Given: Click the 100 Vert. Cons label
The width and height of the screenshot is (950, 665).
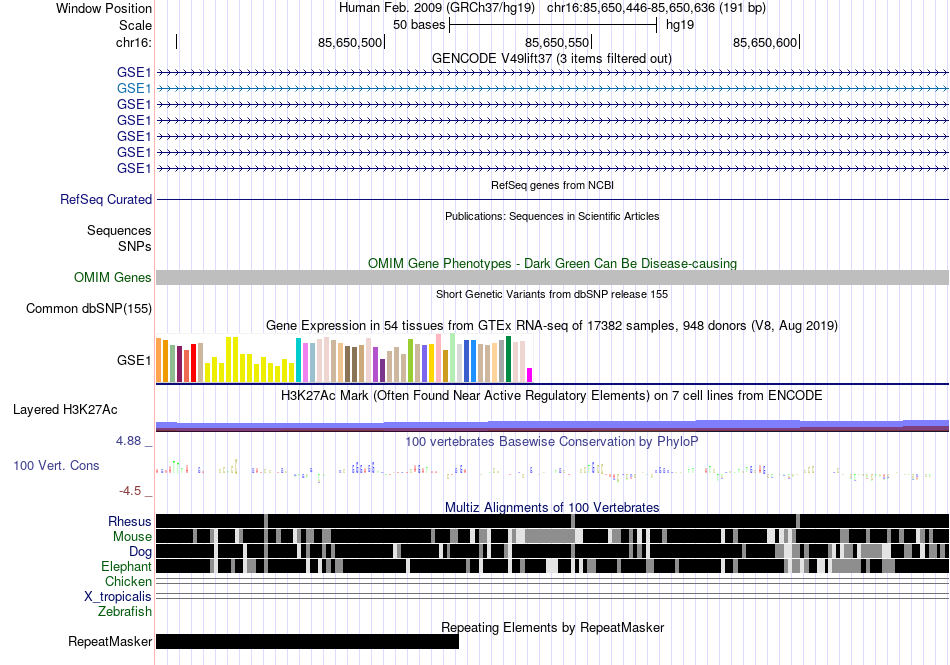Looking at the screenshot, I should tap(56, 465).
